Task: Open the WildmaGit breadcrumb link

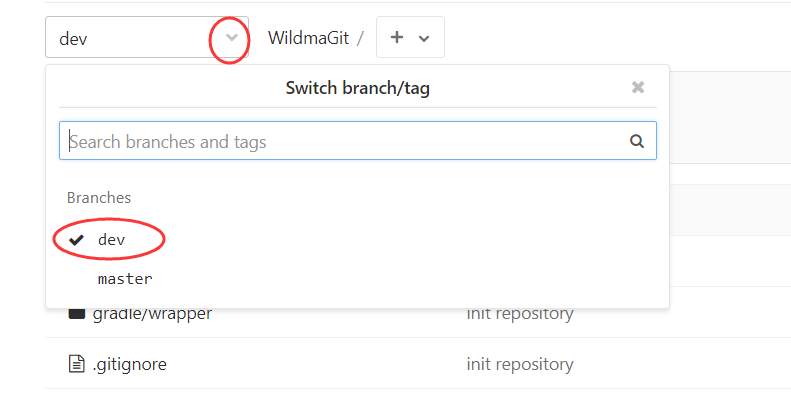Action: (x=308, y=38)
